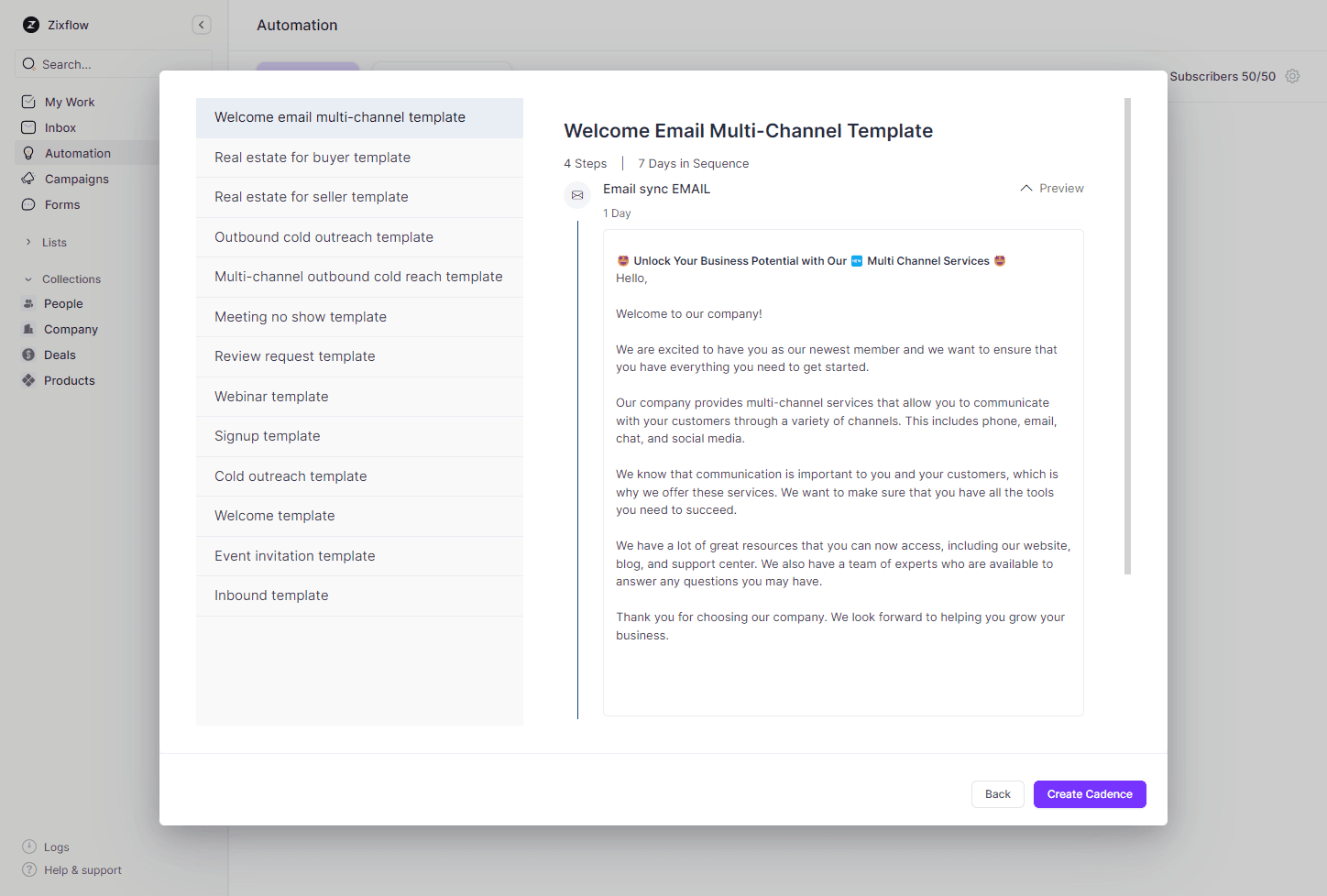Viewport: 1327px width, 896px height.
Task: Select the Webinar template
Action: coord(271,396)
